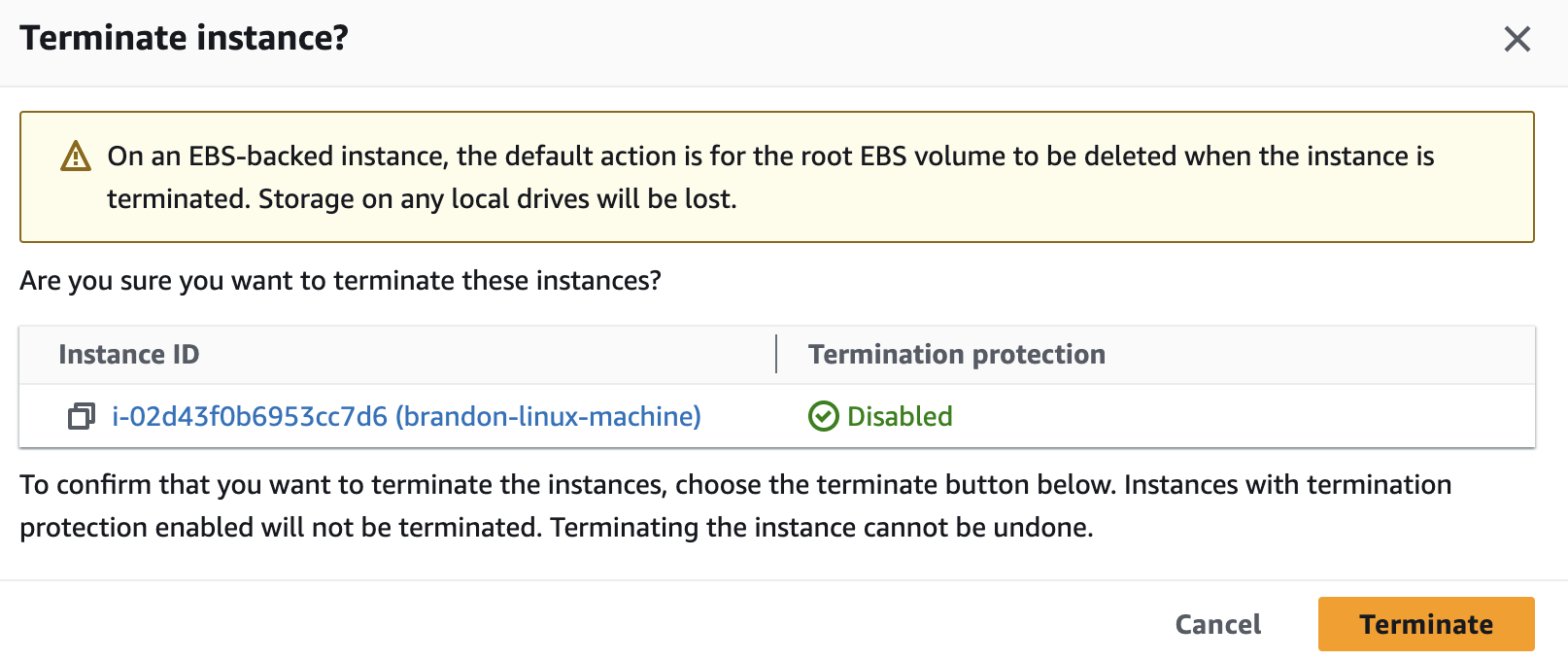Click the X icon at dialog header
The image size is (1568, 661).
[x=1517, y=39]
